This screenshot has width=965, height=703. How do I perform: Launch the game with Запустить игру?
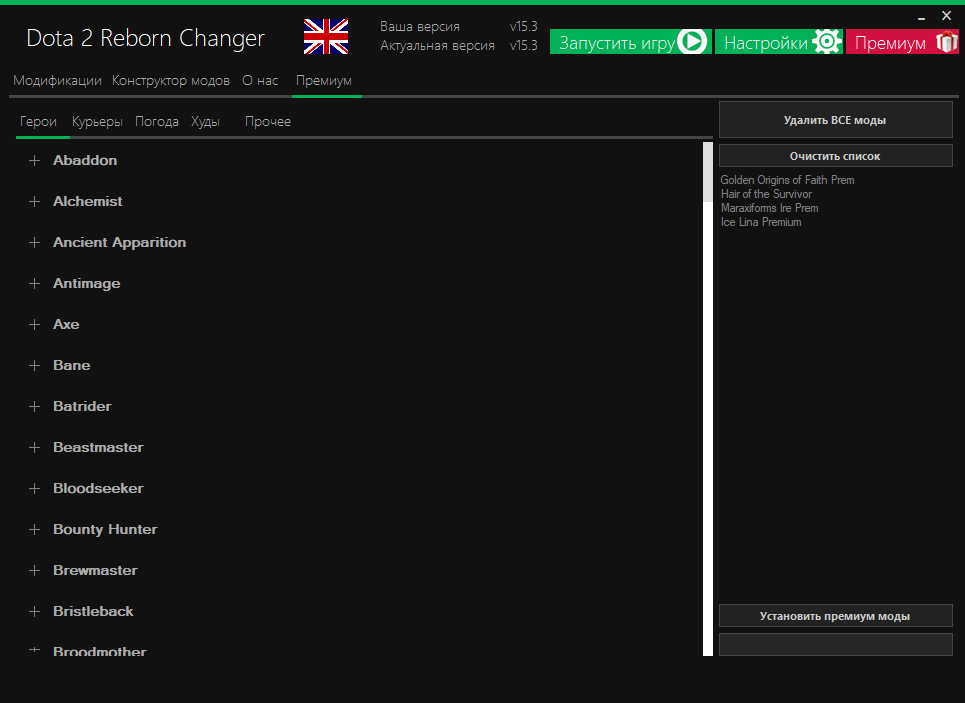click(631, 42)
